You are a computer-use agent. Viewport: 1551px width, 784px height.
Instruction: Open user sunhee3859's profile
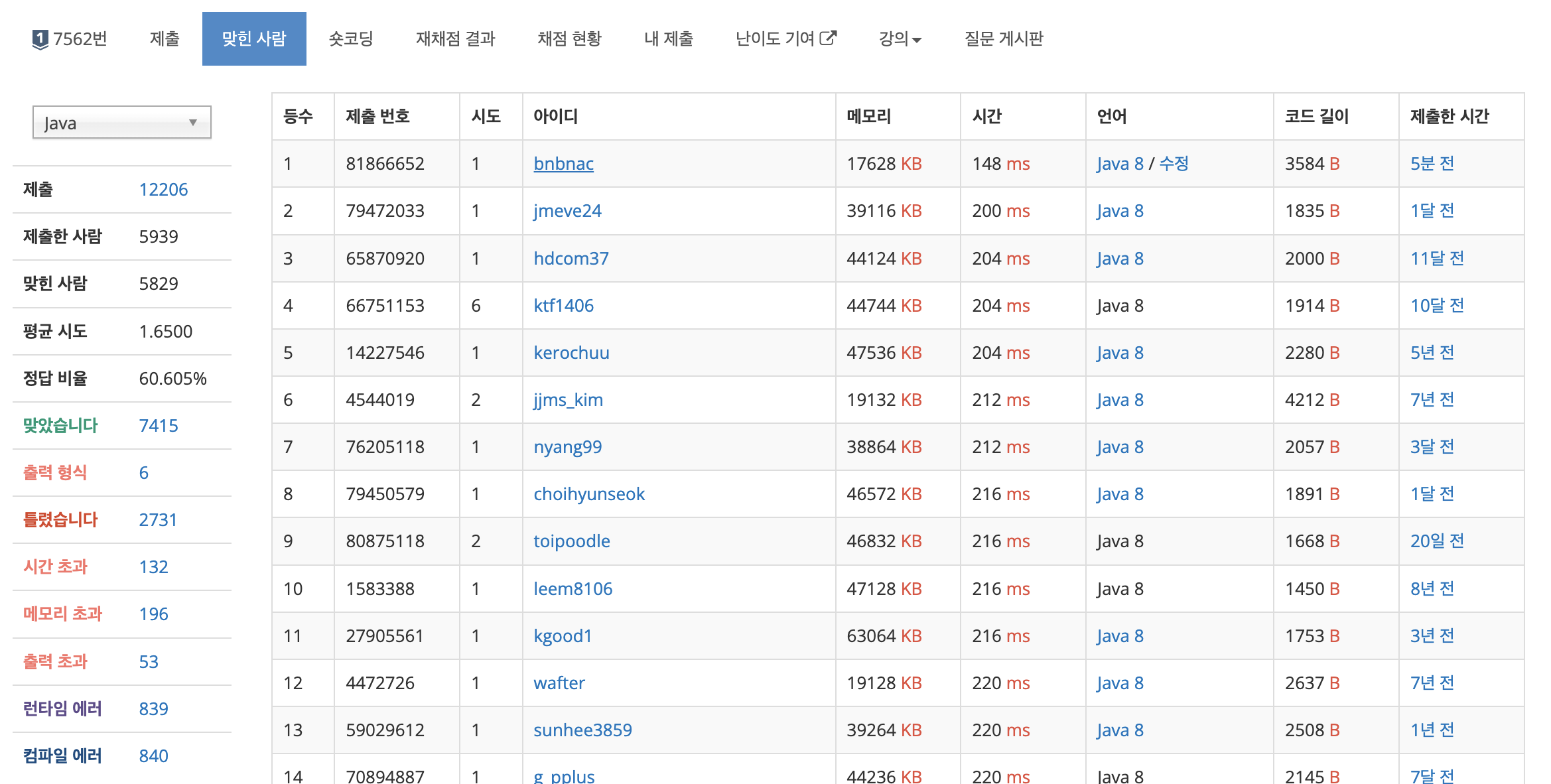(x=583, y=730)
